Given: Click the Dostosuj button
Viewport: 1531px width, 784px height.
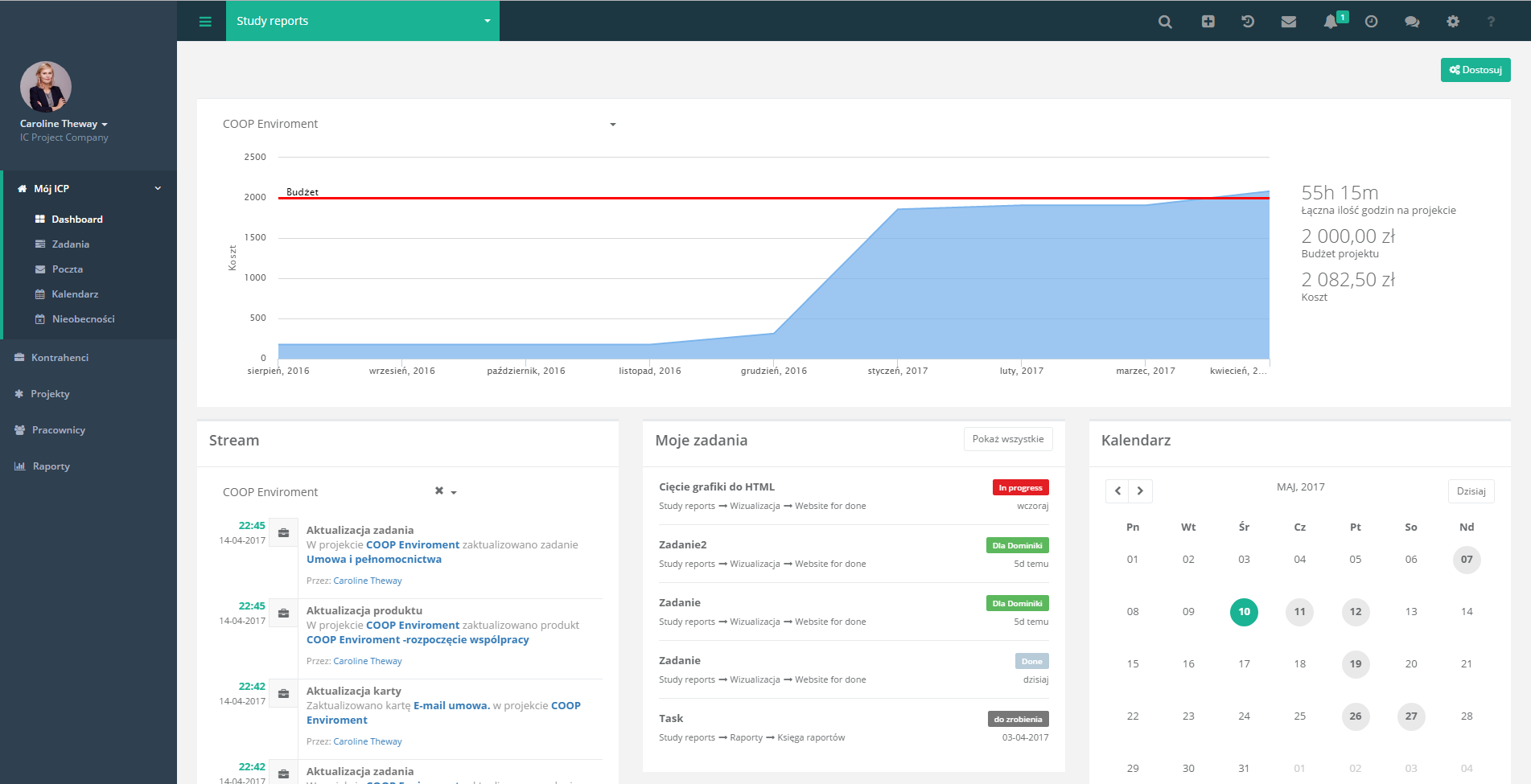Looking at the screenshot, I should click(1475, 70).
